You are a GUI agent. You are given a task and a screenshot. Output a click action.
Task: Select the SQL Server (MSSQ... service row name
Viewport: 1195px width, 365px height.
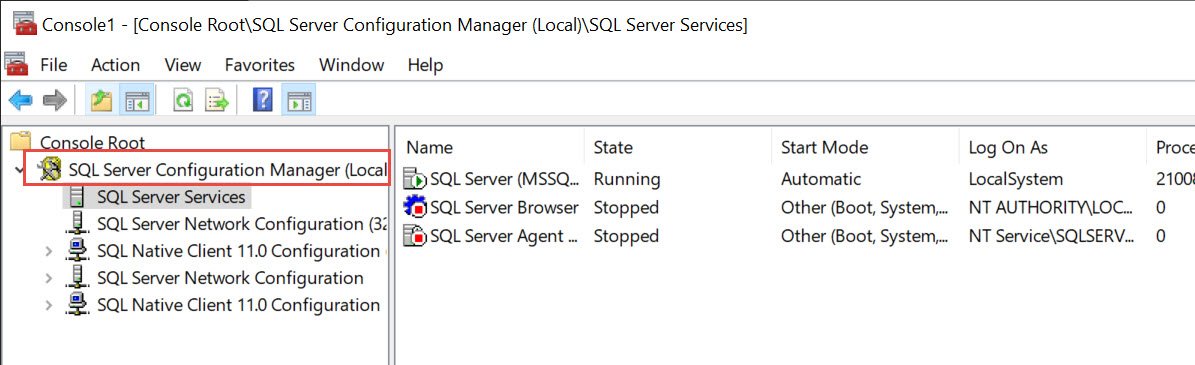[x=505, y=180]
